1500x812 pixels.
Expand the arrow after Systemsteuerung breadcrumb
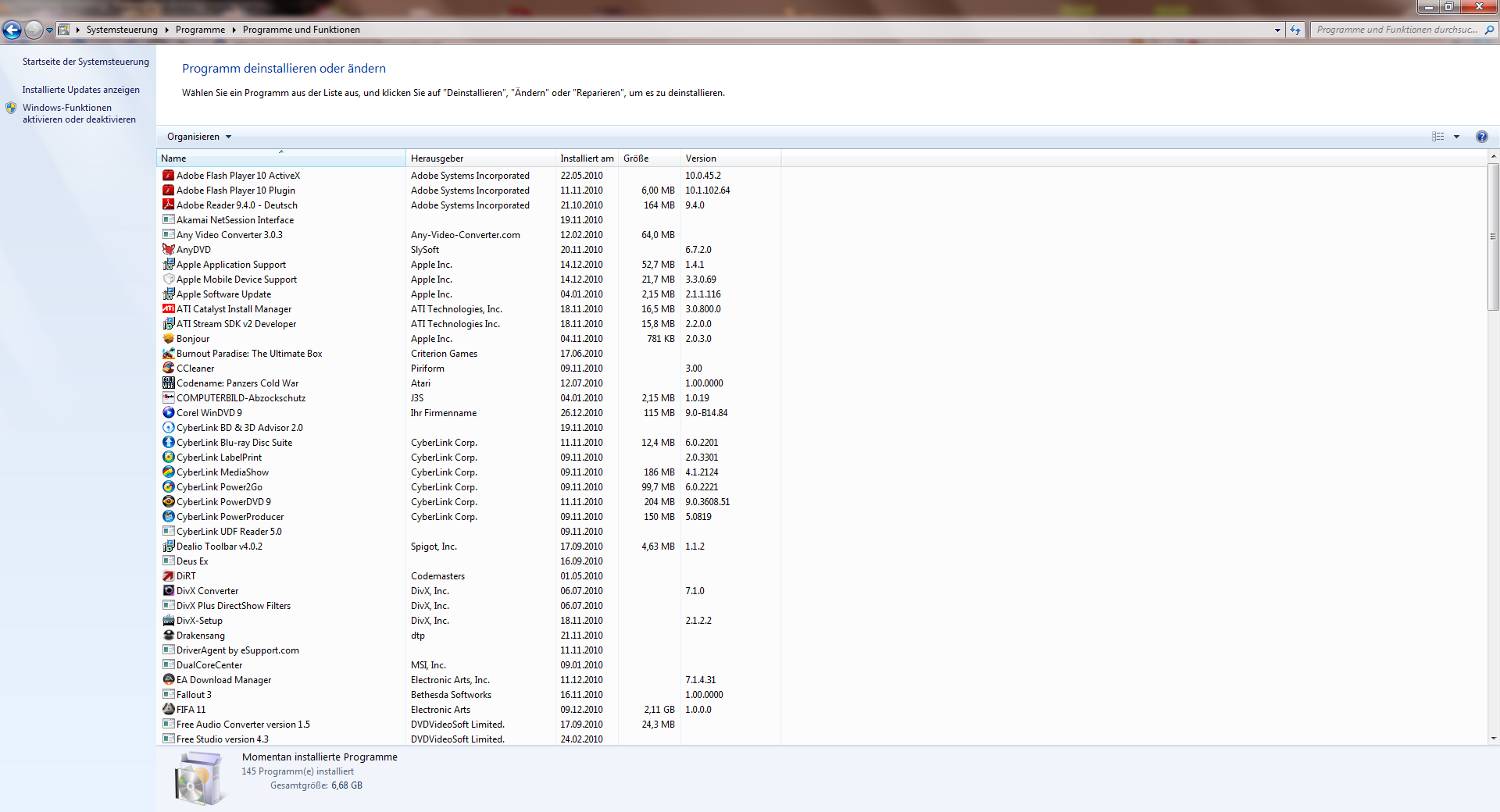[166, 30]
